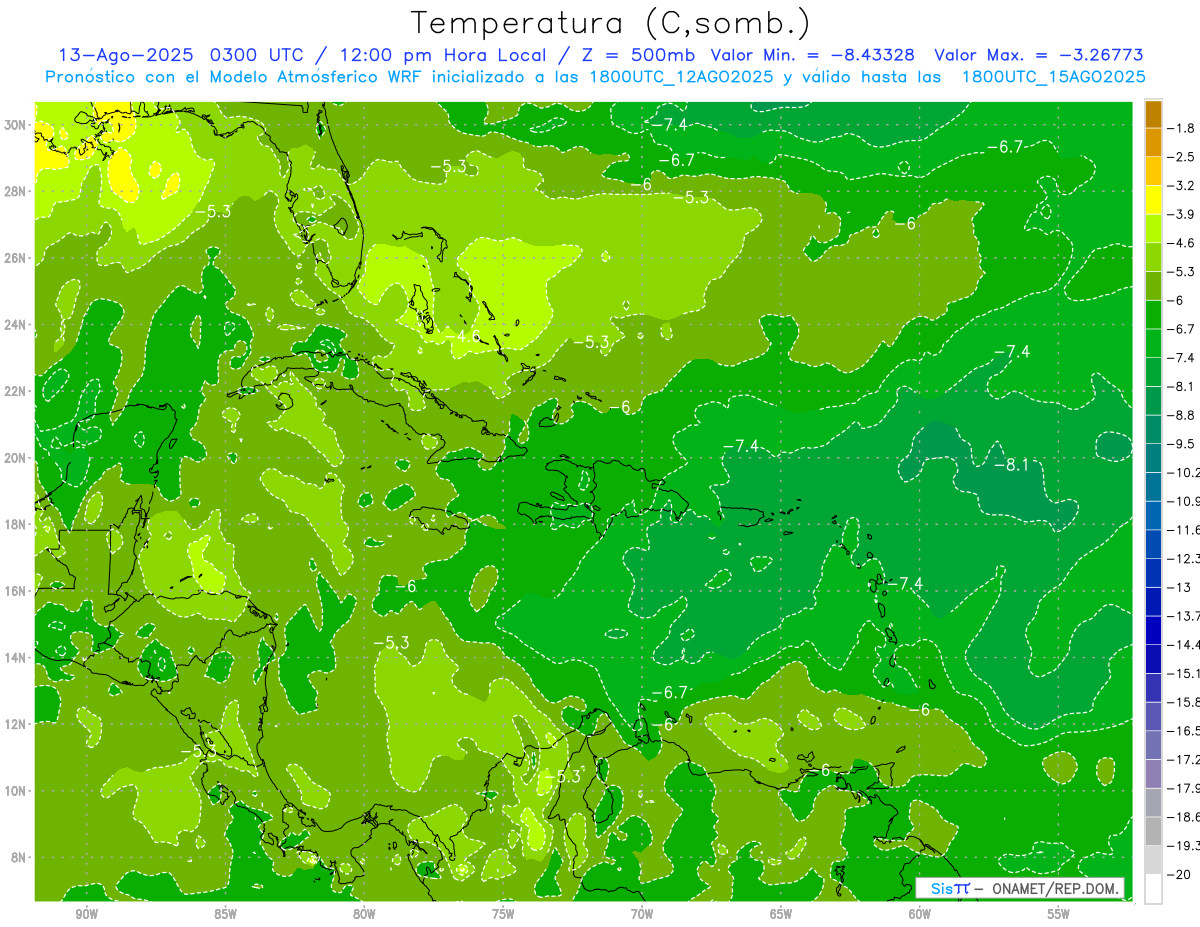
Task: Click the -4.6 contour label on the map
Action: click(463, 336)
